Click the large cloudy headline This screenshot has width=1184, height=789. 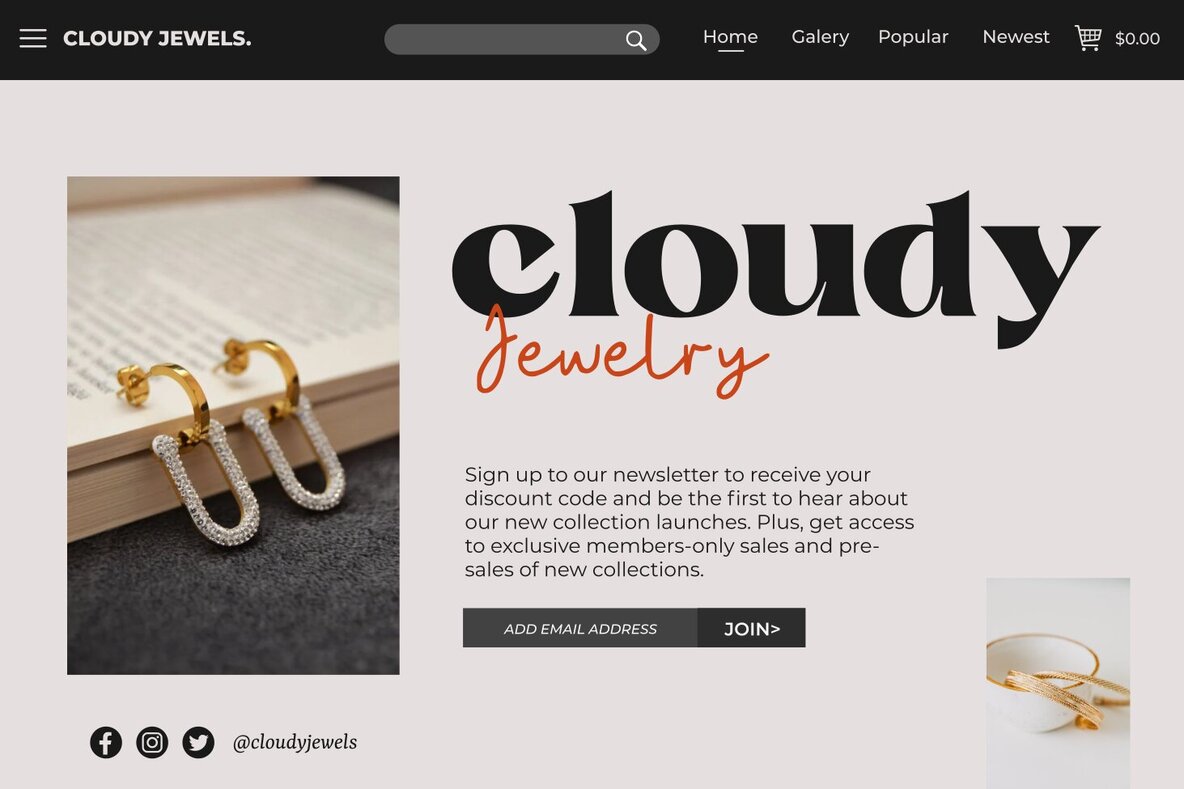774,260
